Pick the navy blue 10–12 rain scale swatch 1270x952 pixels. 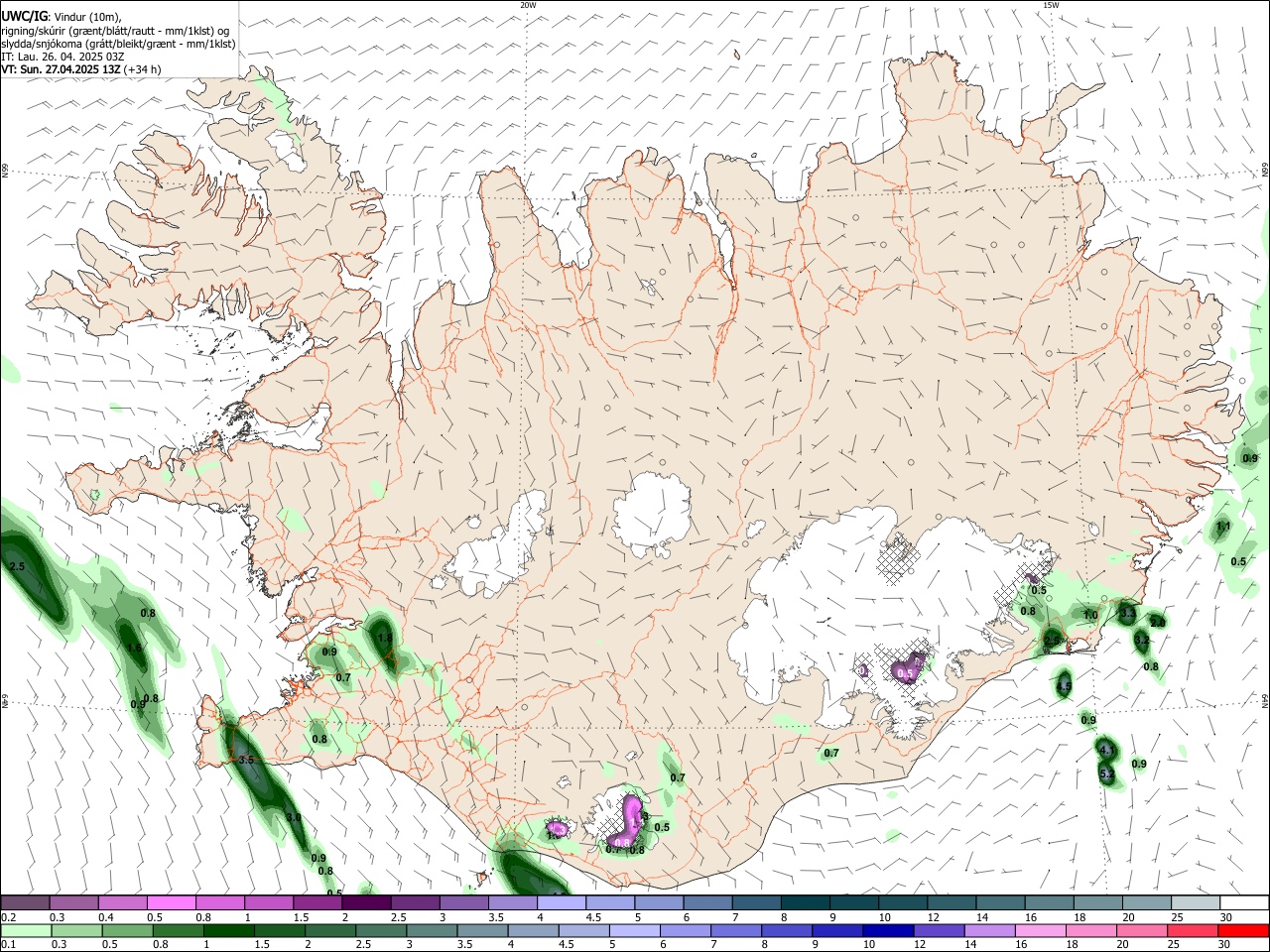887,930
